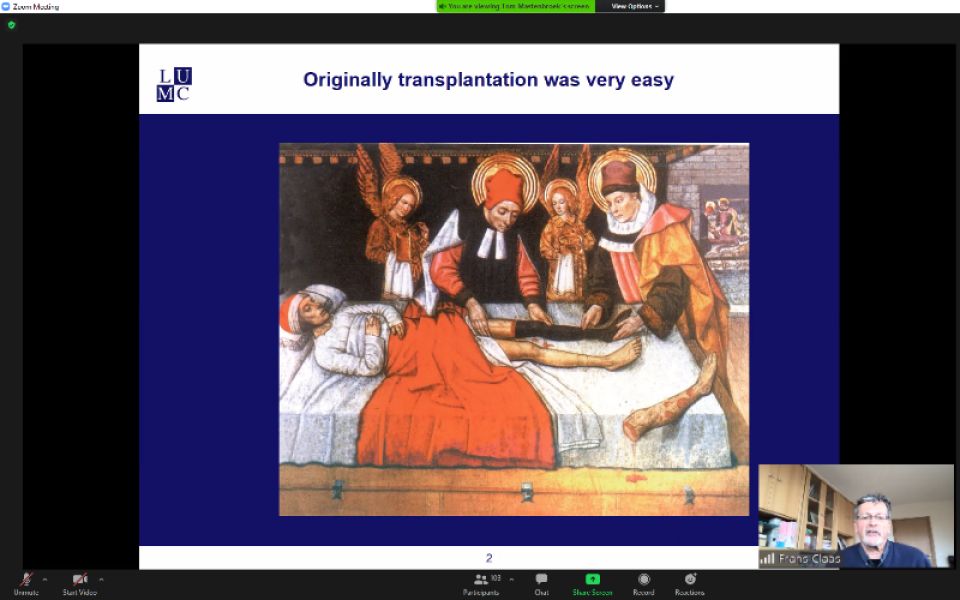Click the LUMC logo on the slide
The height and width of the screenshot is (600, 960).
(x=173, y=84)
